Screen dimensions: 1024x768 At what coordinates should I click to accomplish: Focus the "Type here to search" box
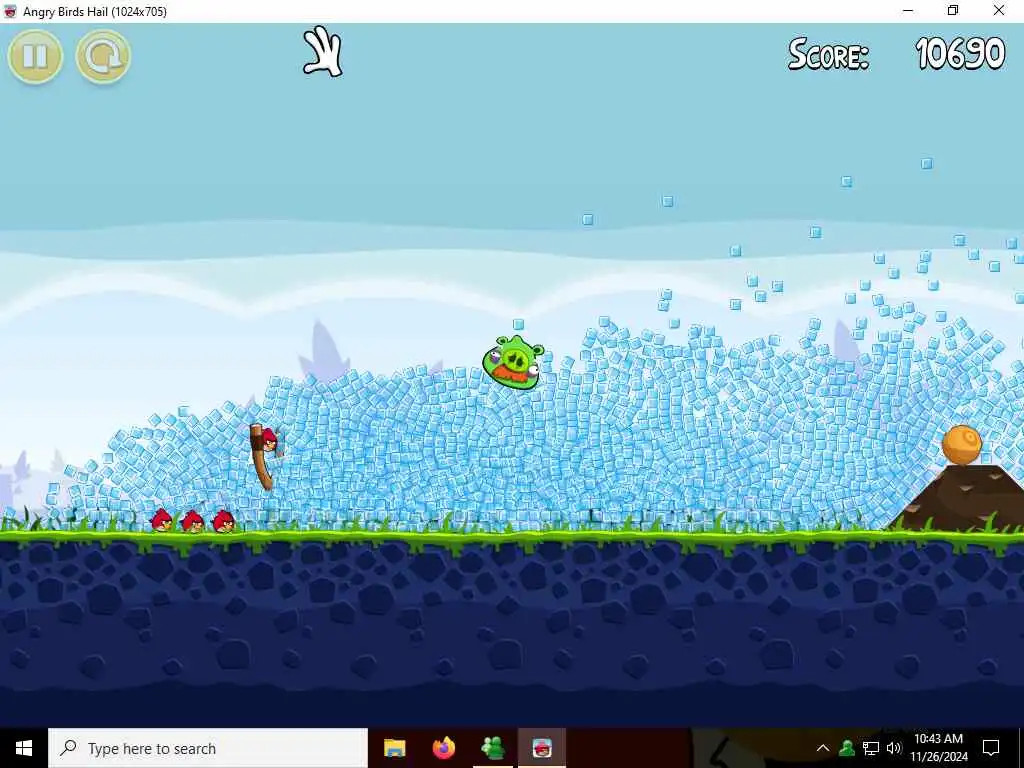coord(208,748)
